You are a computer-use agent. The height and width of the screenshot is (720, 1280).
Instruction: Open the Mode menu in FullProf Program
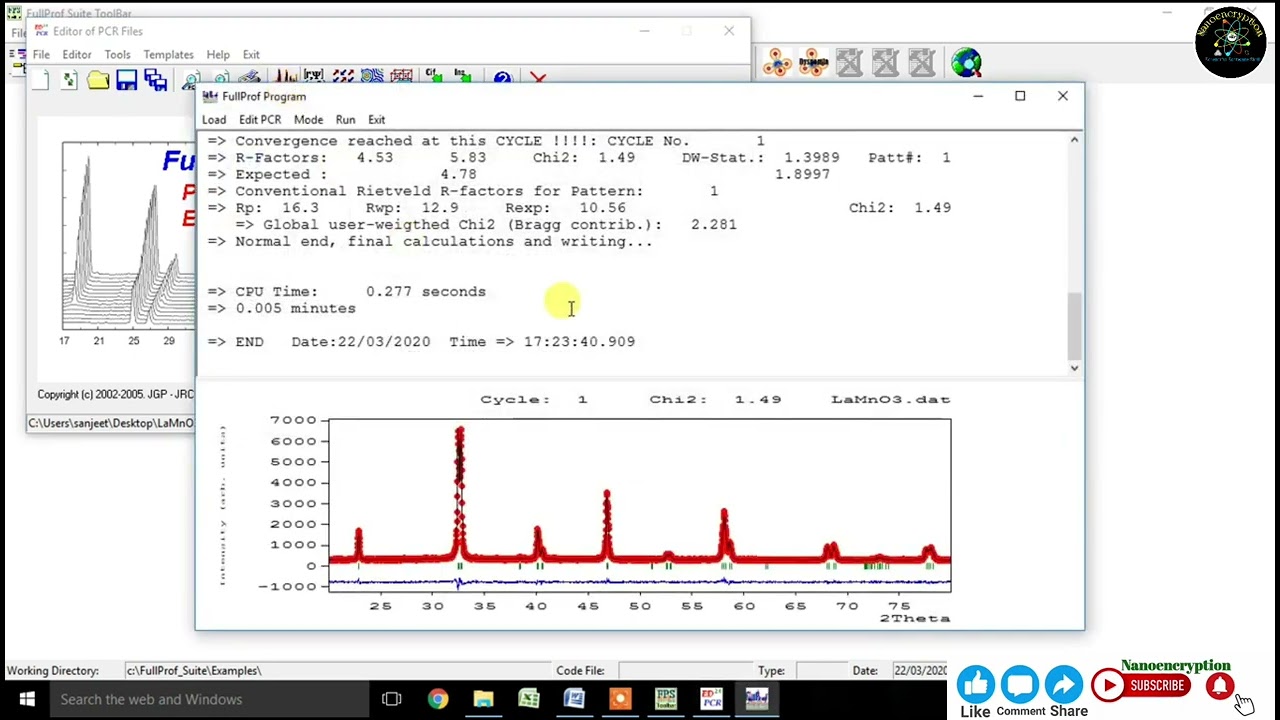tap(308, 120)
